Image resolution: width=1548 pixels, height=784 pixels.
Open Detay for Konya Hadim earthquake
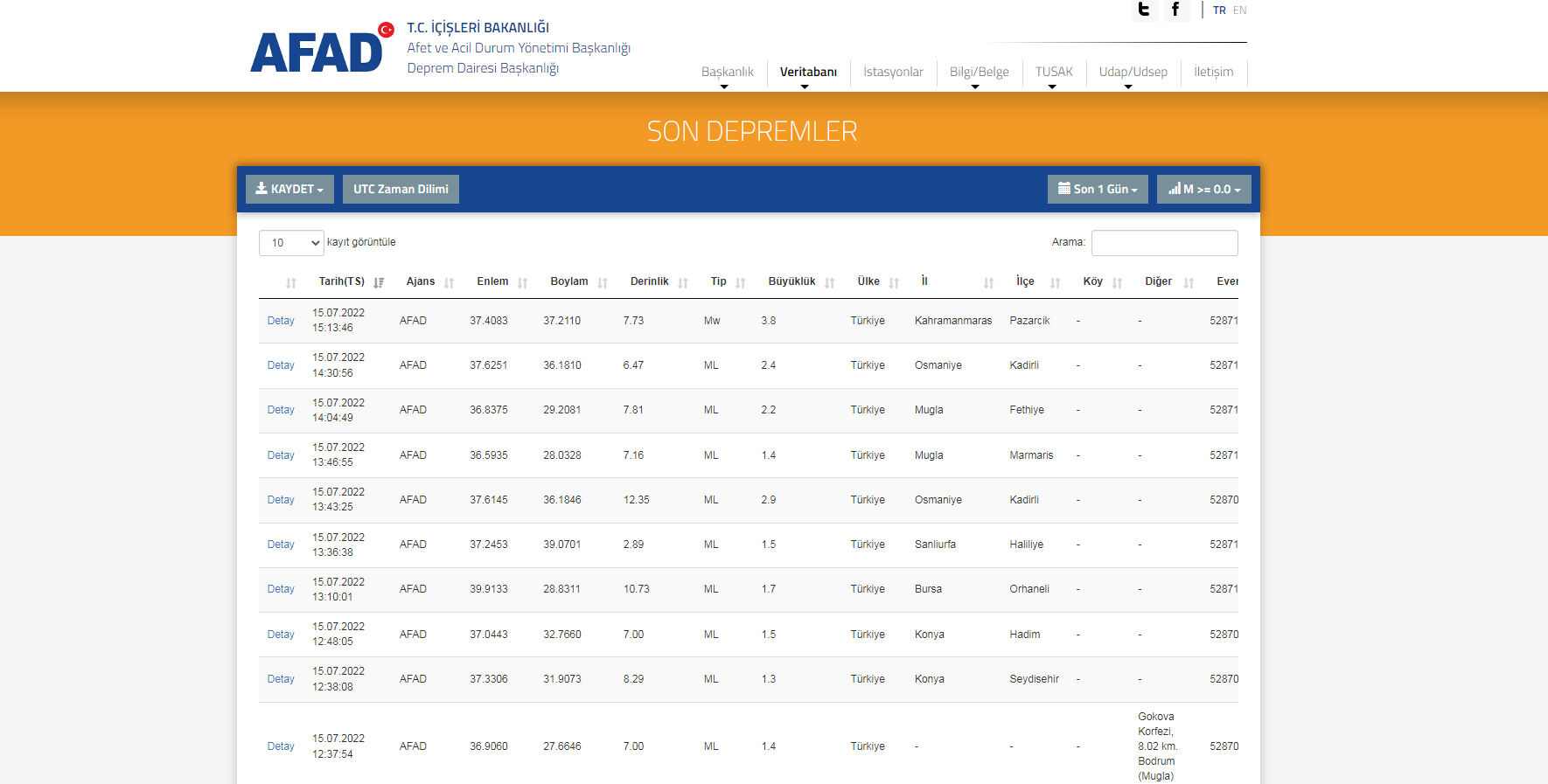click(x=281, y=635)
